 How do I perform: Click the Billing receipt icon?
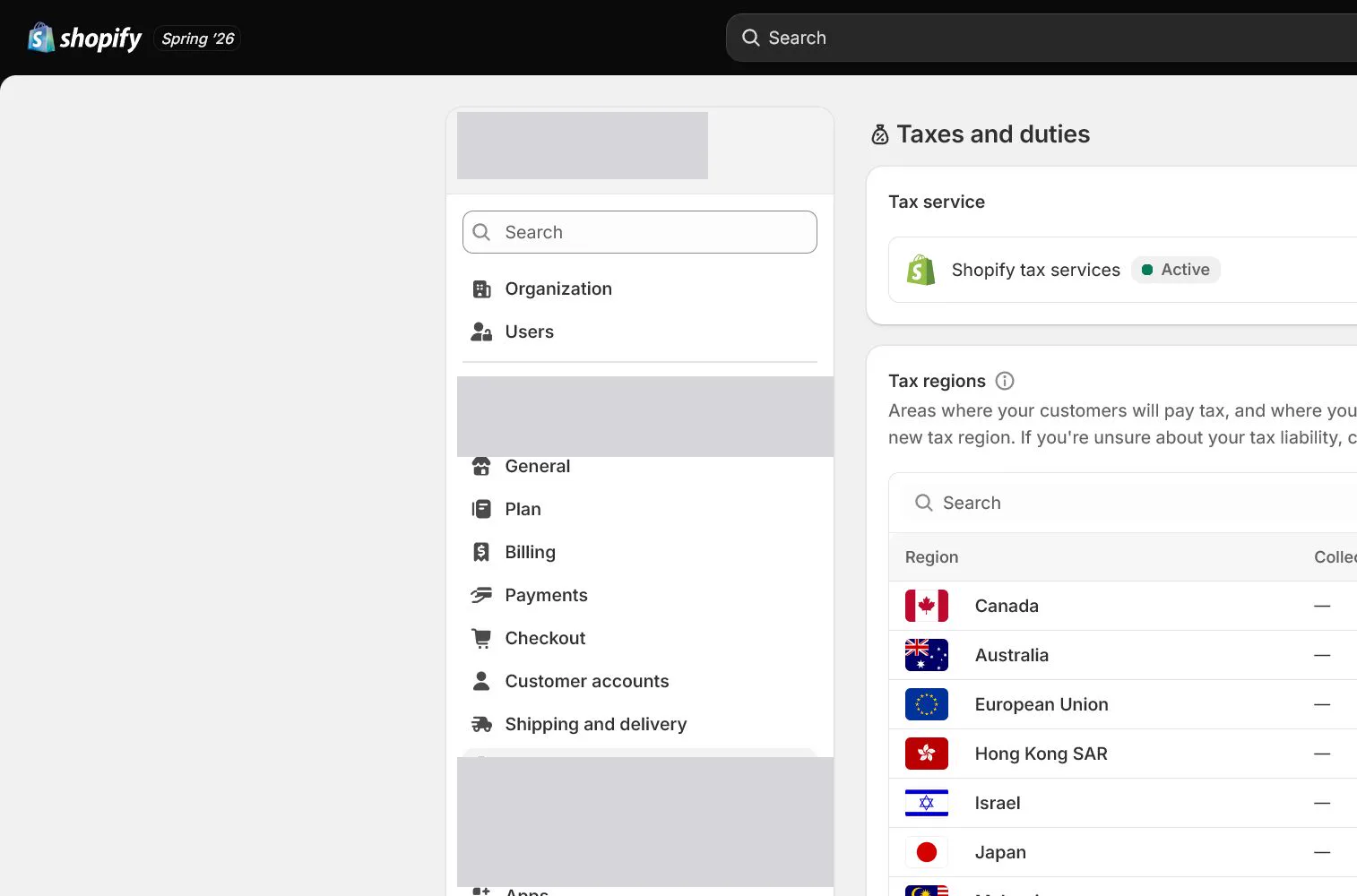coord(481,552)
